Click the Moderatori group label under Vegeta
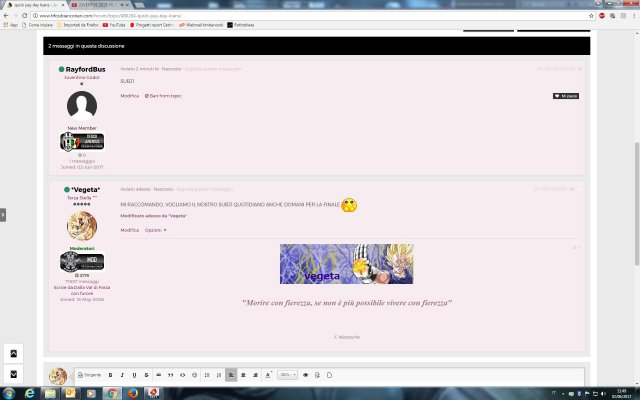Screen dimensions: 640x400 click(82, 249)
